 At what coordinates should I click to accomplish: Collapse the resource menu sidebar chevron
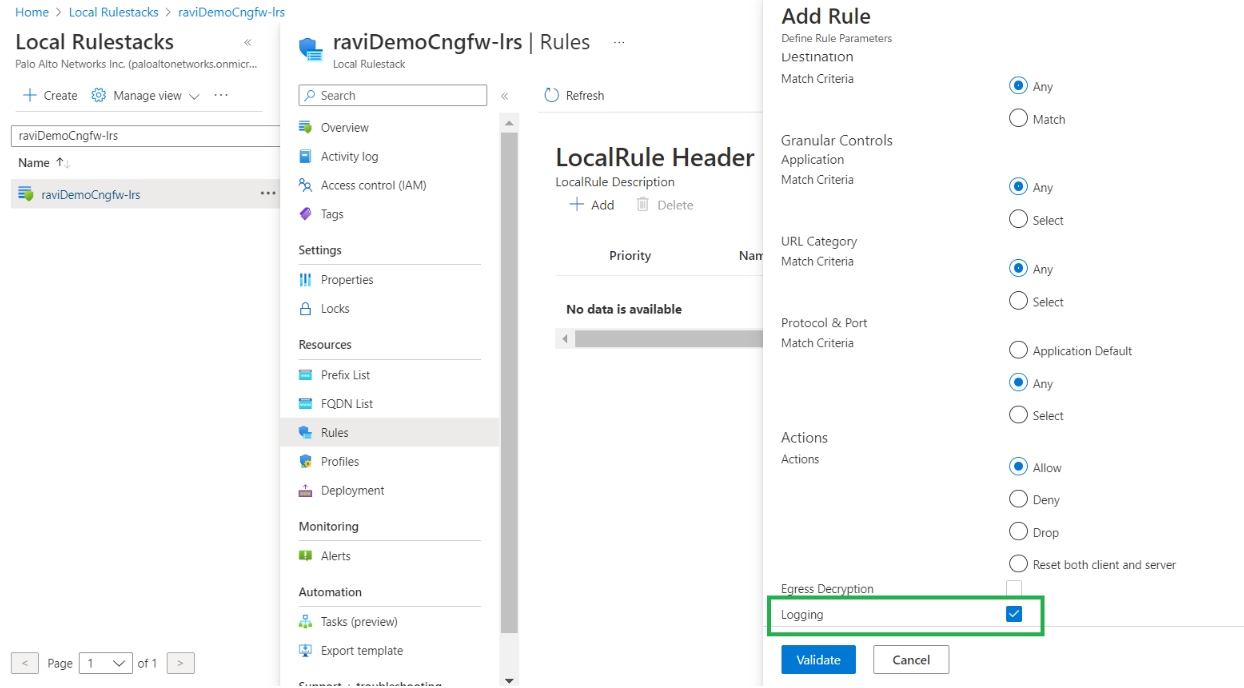(x=505, y=96)
